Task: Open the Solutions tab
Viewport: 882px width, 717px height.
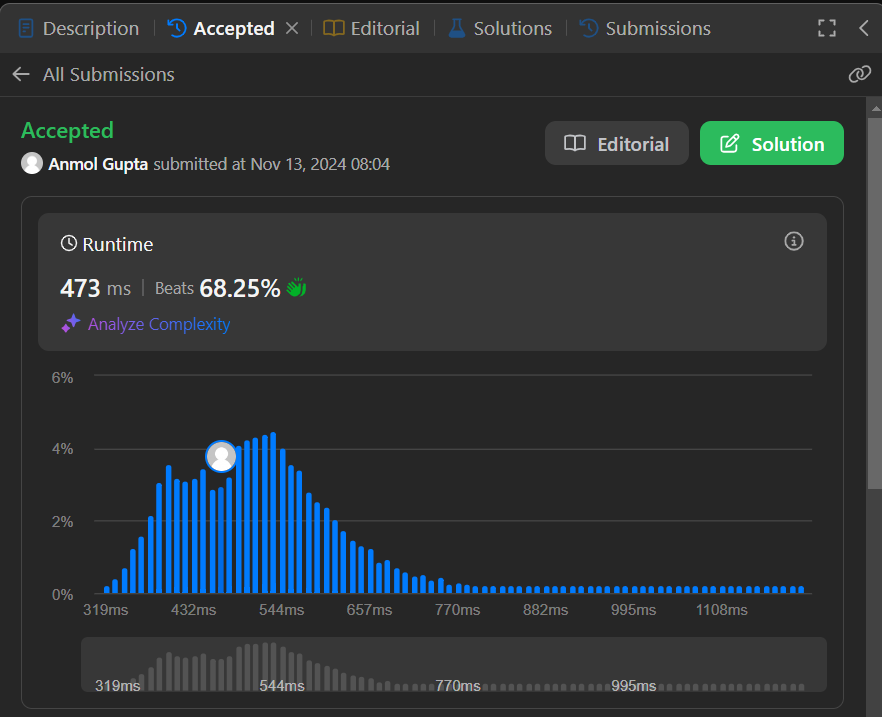Action: coord(500,28)
